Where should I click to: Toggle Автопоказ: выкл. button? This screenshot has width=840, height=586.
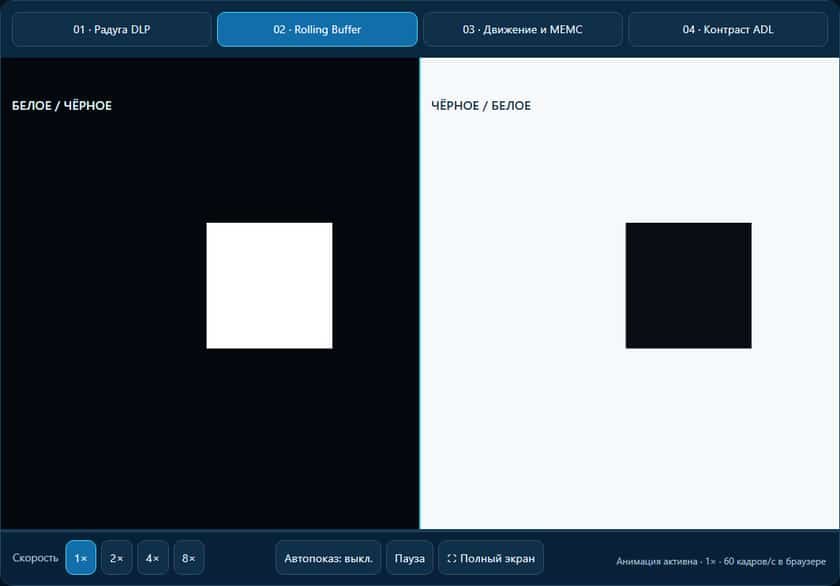tap(328, 558)
